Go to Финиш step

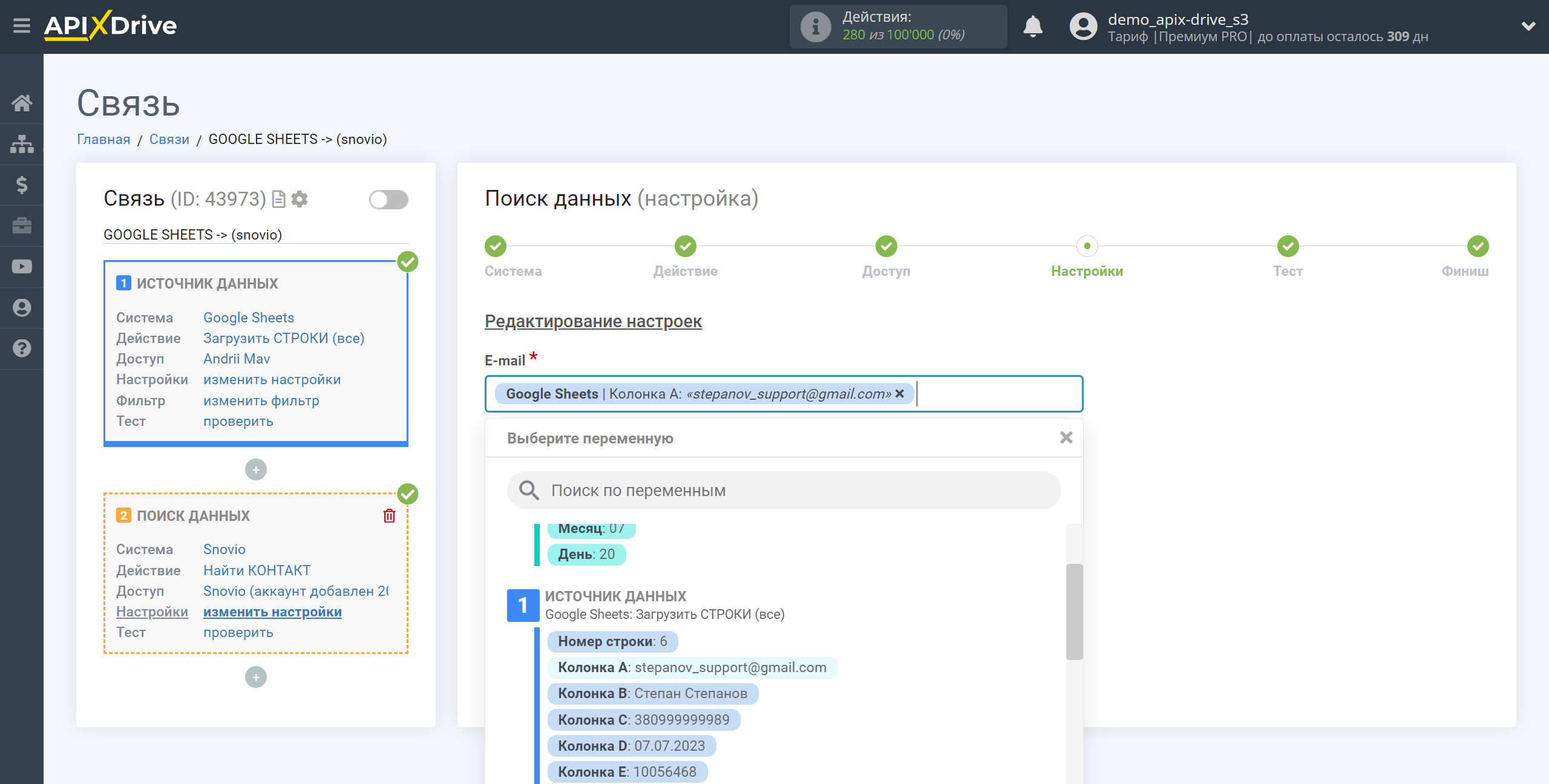pos(1478,246)
